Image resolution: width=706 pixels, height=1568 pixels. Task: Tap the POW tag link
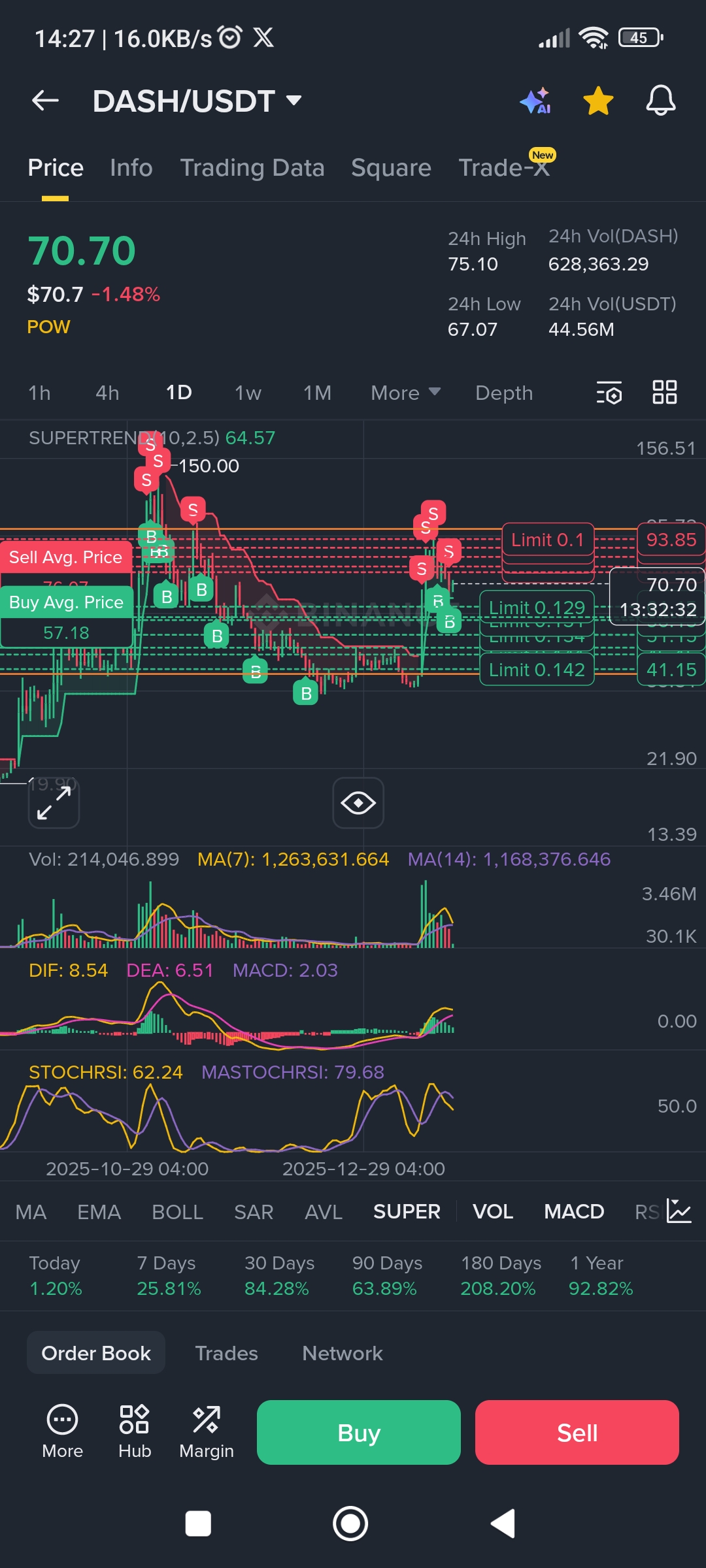point(48,327)
